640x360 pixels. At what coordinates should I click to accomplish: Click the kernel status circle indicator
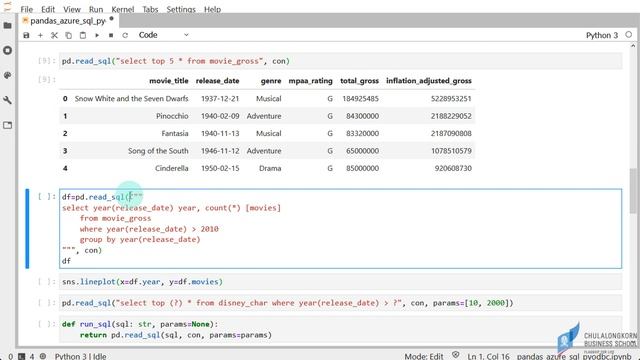629,35
